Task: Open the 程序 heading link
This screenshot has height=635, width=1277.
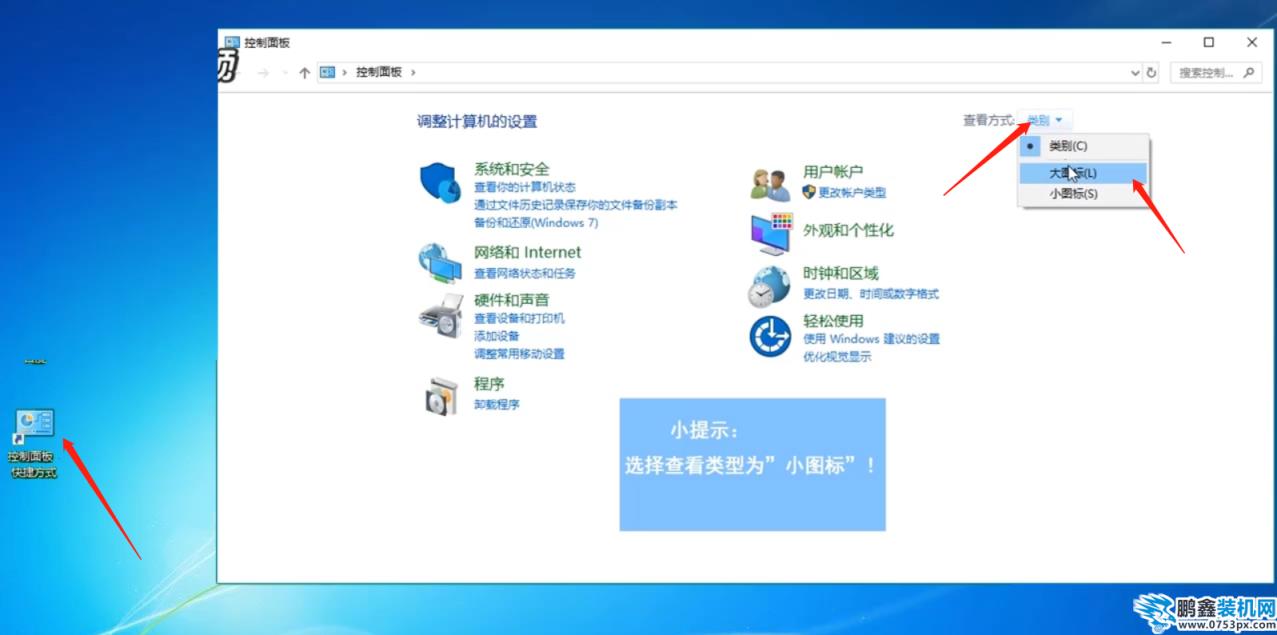Action: click(489, 383)
